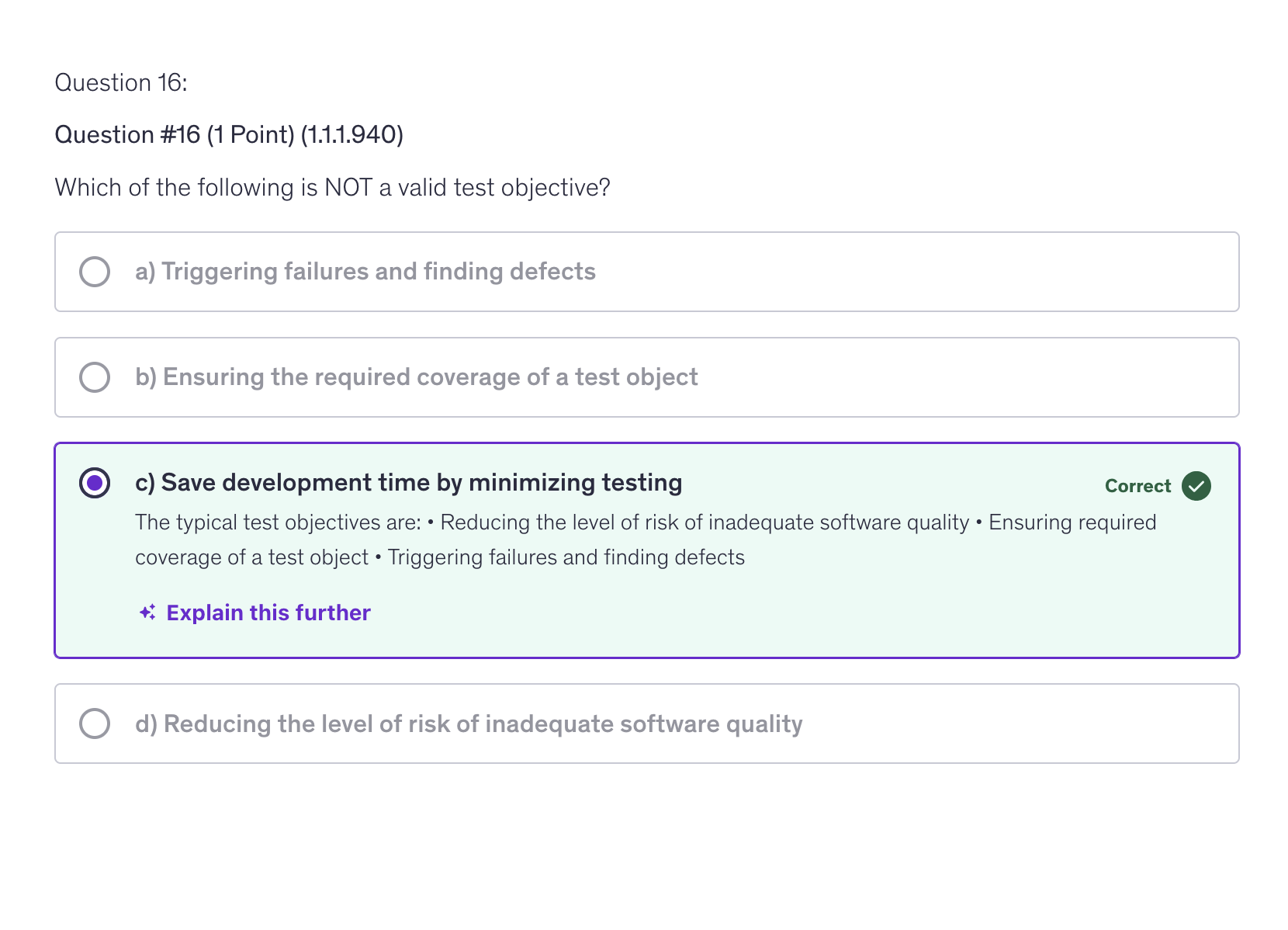The image size is (1288, 930).
Task: Click the filled radio button on option c
Action: tap(95, 483)
